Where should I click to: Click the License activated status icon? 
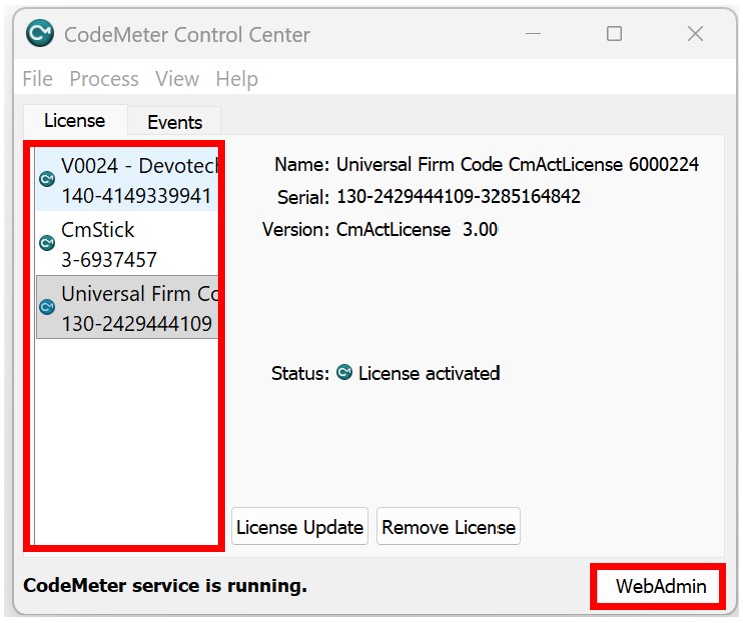coord(344,372)
